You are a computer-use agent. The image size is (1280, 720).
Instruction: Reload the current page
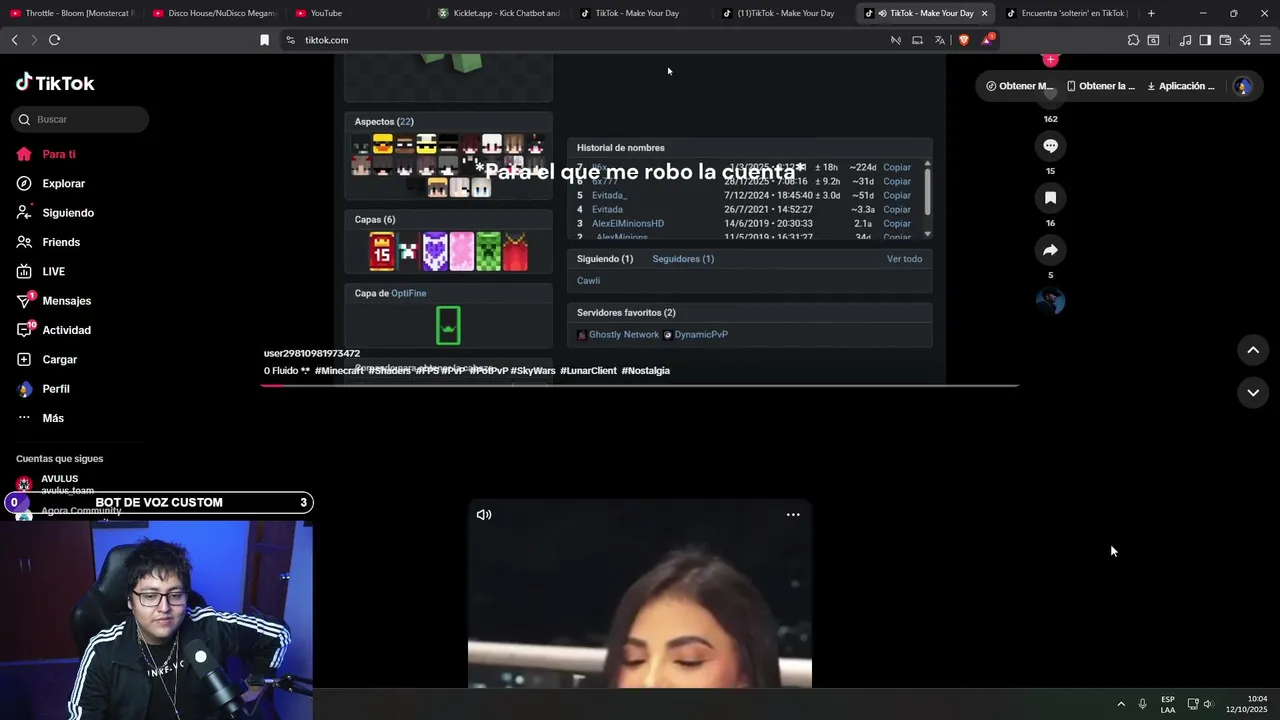click(x=54, y=40)
